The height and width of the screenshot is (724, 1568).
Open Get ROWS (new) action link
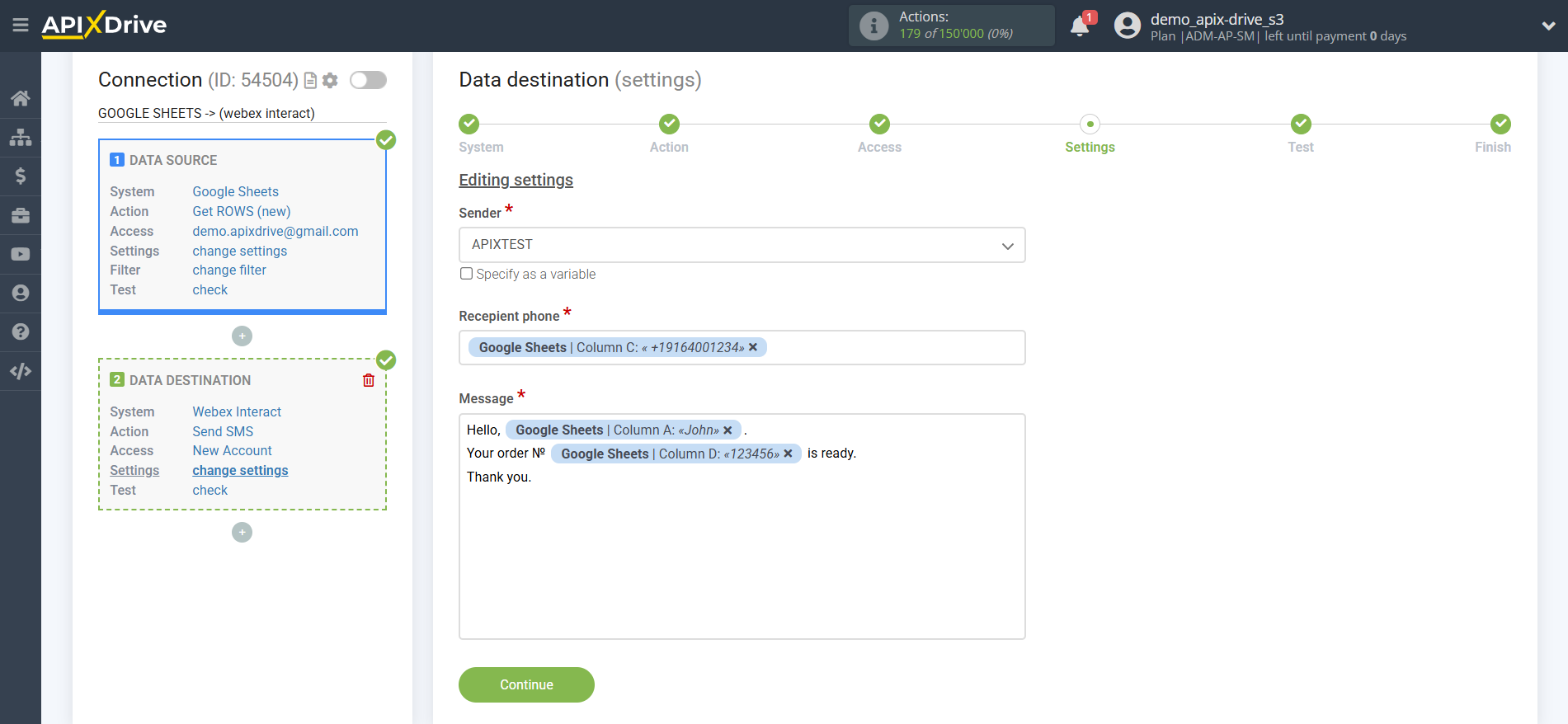click(242, 211)
